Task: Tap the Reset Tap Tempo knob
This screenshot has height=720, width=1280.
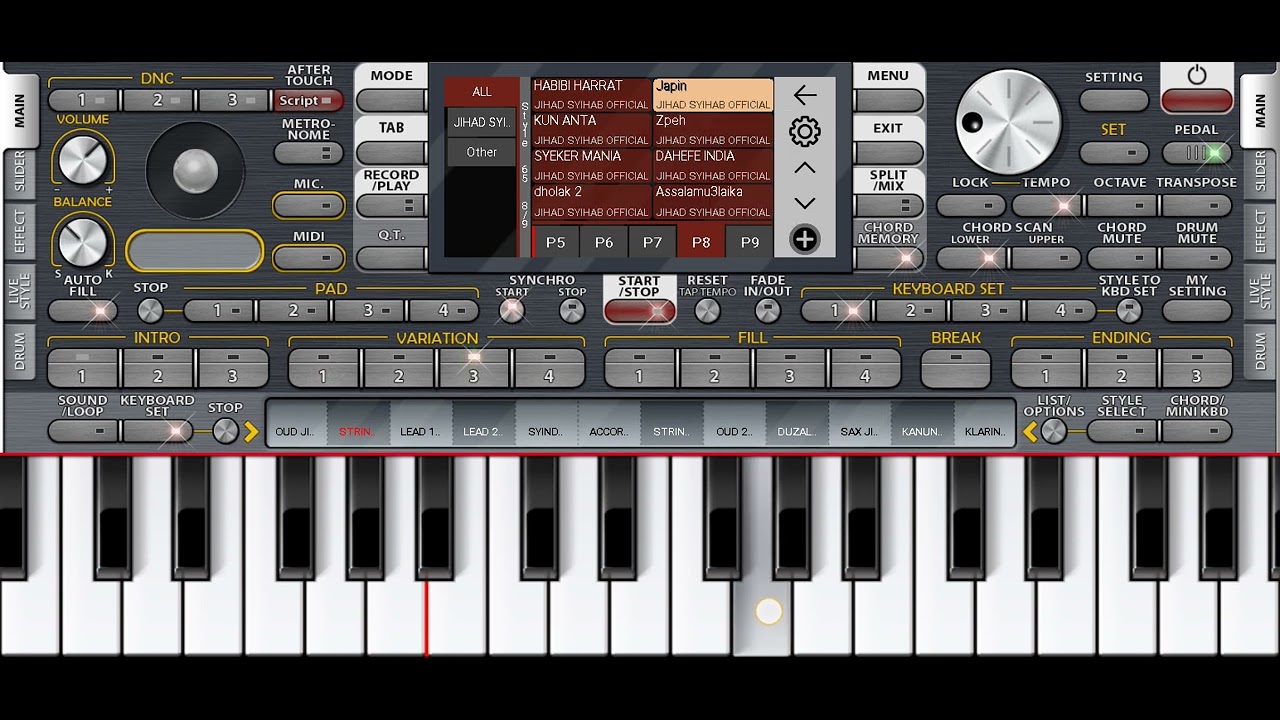Action: click(x=707, y=311)
